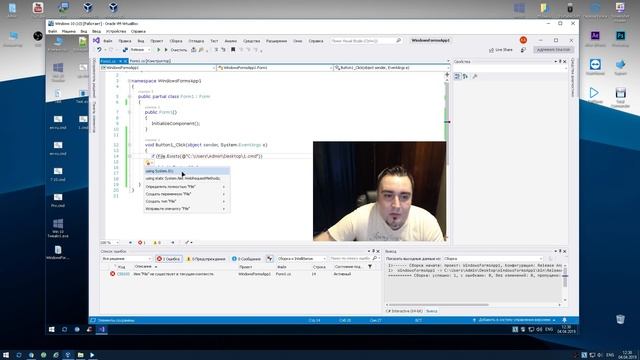Click the undo arrow in Visual Studio toolbar
This screenshot has height=360, width=640.
(x=99, y=50)
